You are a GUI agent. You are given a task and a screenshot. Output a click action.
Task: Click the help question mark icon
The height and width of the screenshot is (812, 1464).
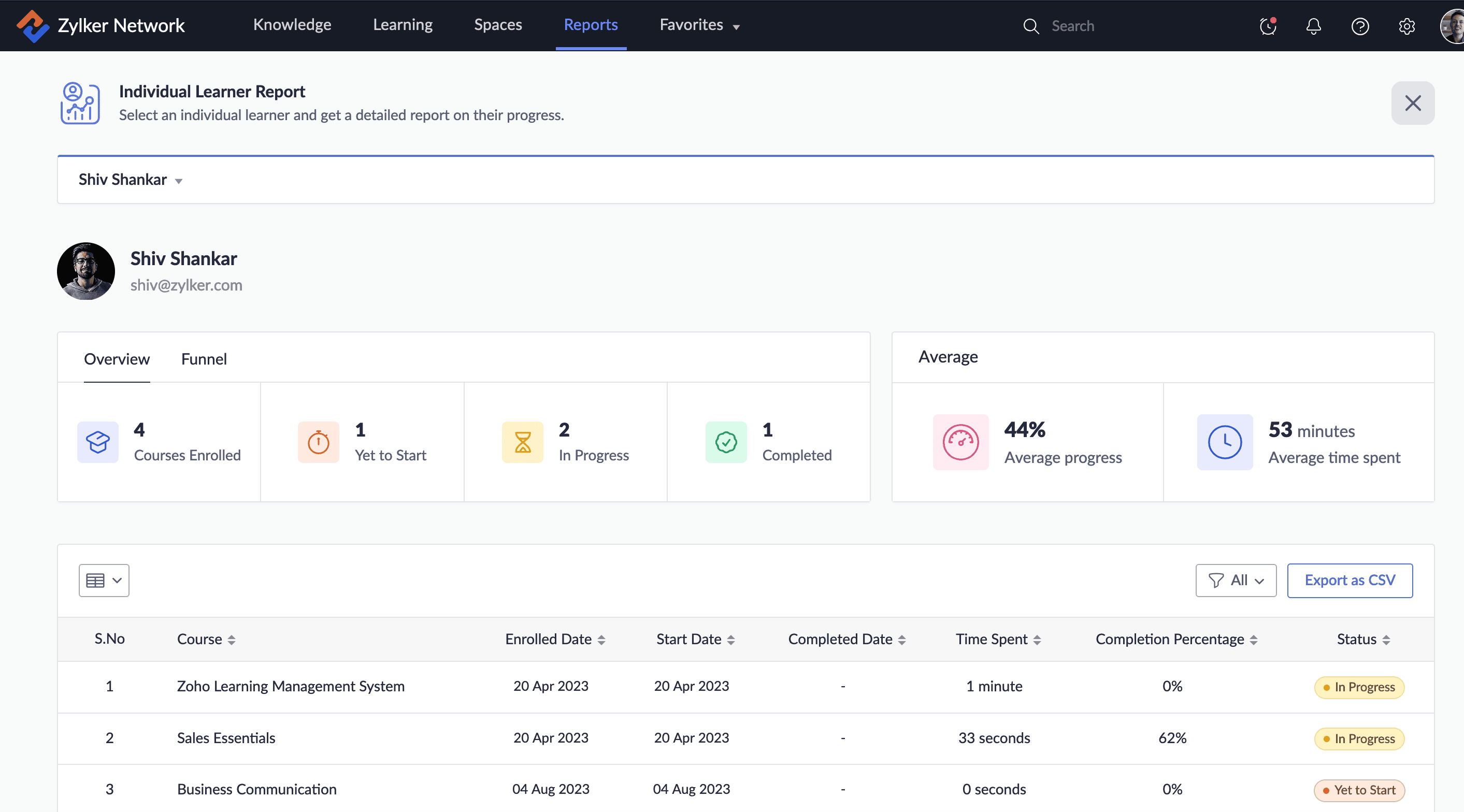(x=1360, y=26)
